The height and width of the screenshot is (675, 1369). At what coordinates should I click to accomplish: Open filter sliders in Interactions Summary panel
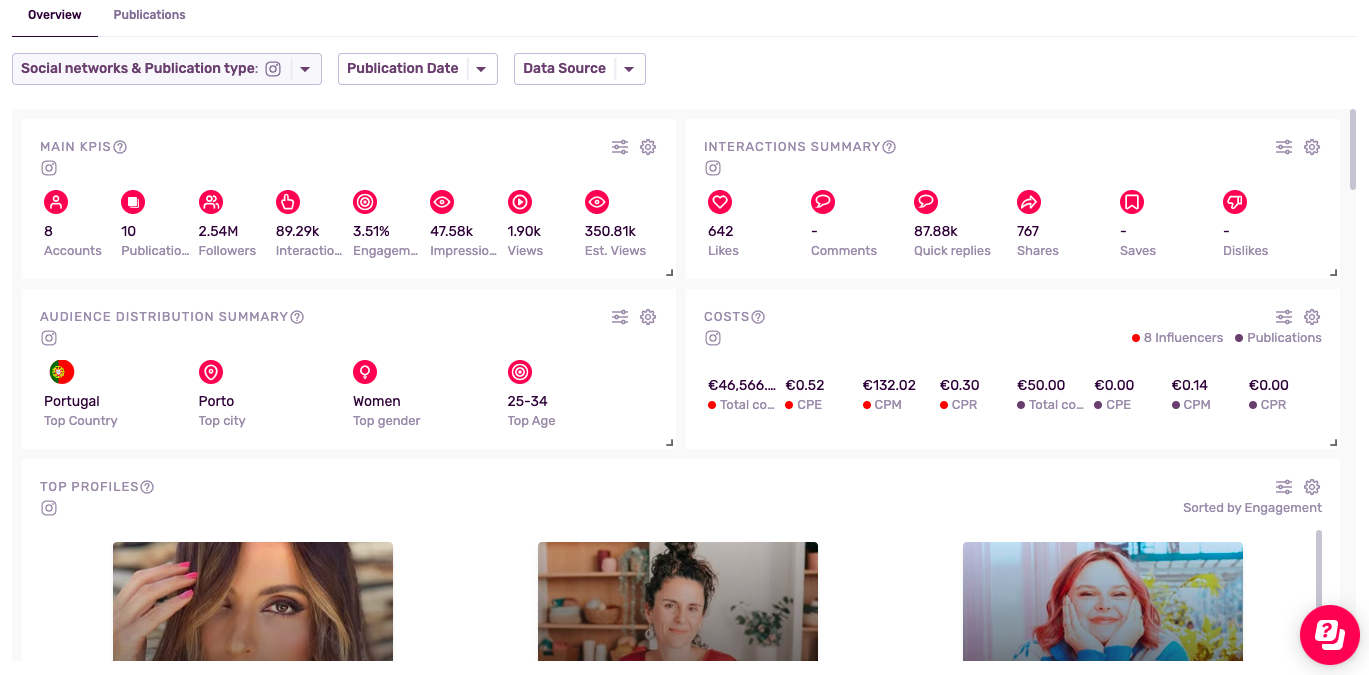coord(1284,147)
